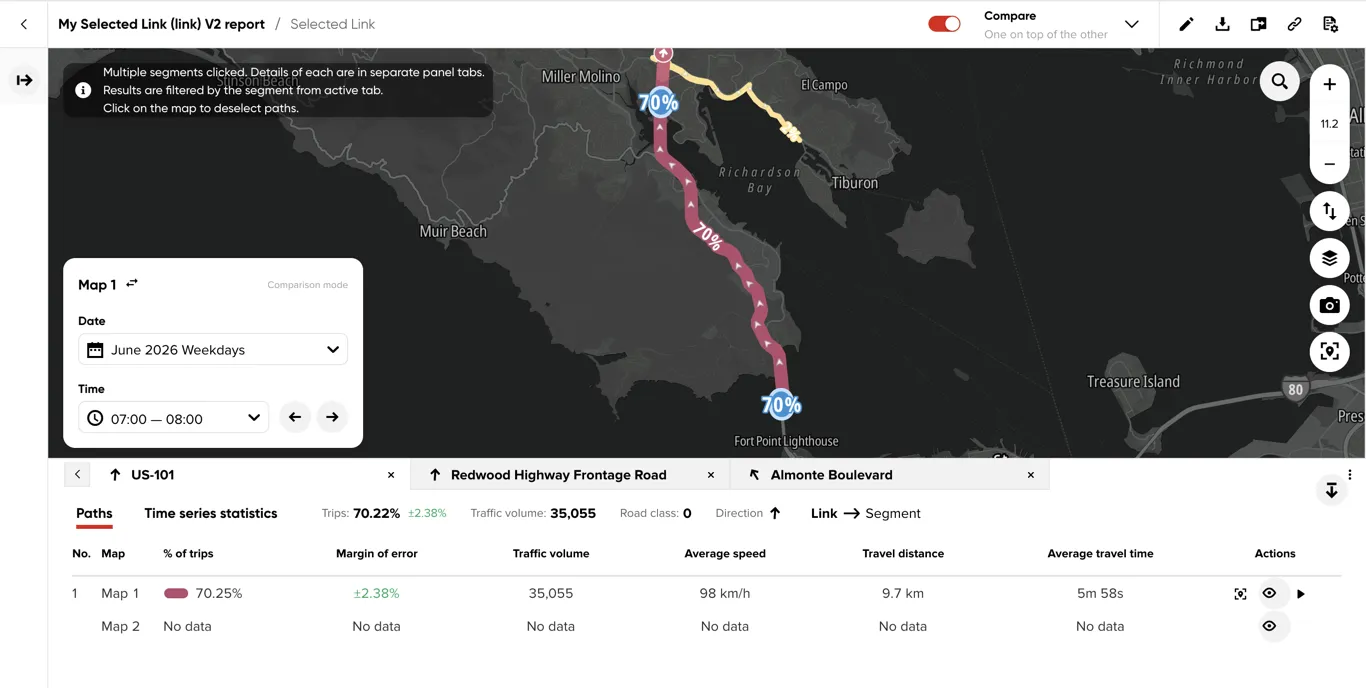Switch to Time series statistics tab
The height and width of the screenshot is (688, 1366).
210,513
